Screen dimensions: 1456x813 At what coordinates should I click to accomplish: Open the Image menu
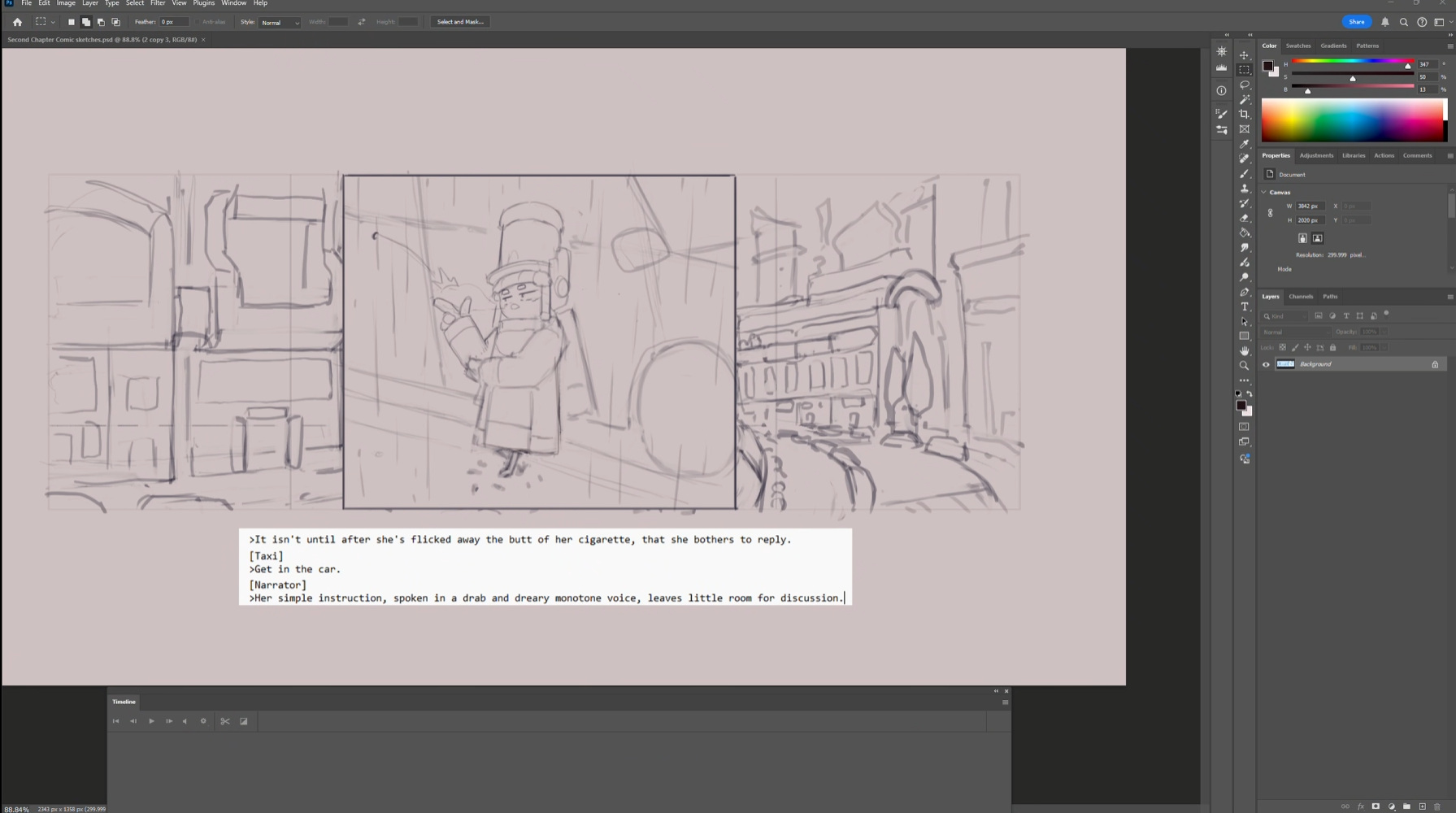pyautogui.click(x=66, y=3)
